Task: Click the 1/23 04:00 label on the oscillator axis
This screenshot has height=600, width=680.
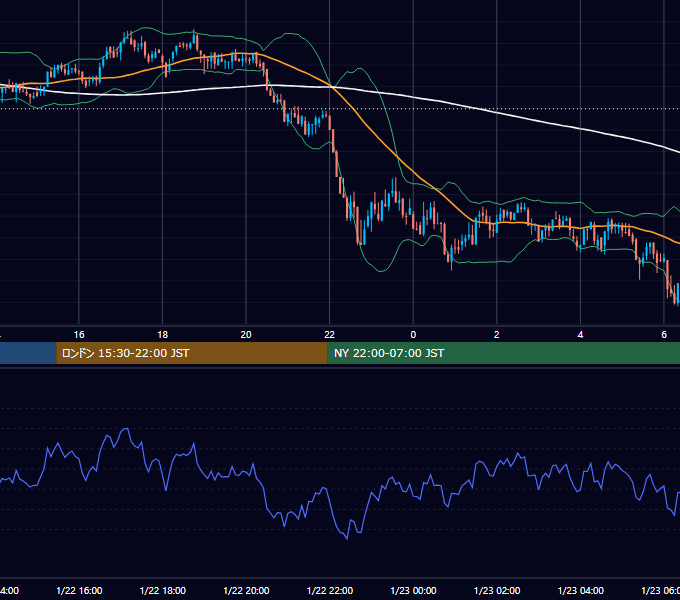Action: (x=581, y=591)
